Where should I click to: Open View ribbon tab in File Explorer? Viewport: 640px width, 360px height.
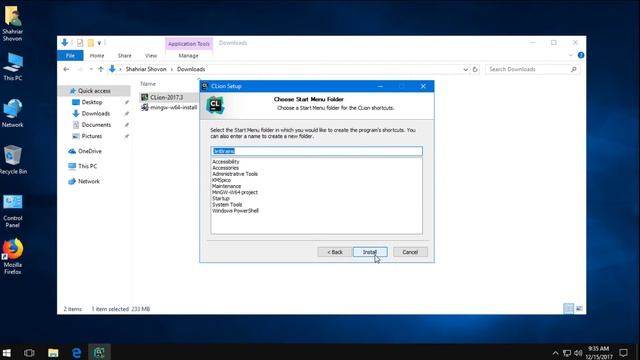(151, 56)
